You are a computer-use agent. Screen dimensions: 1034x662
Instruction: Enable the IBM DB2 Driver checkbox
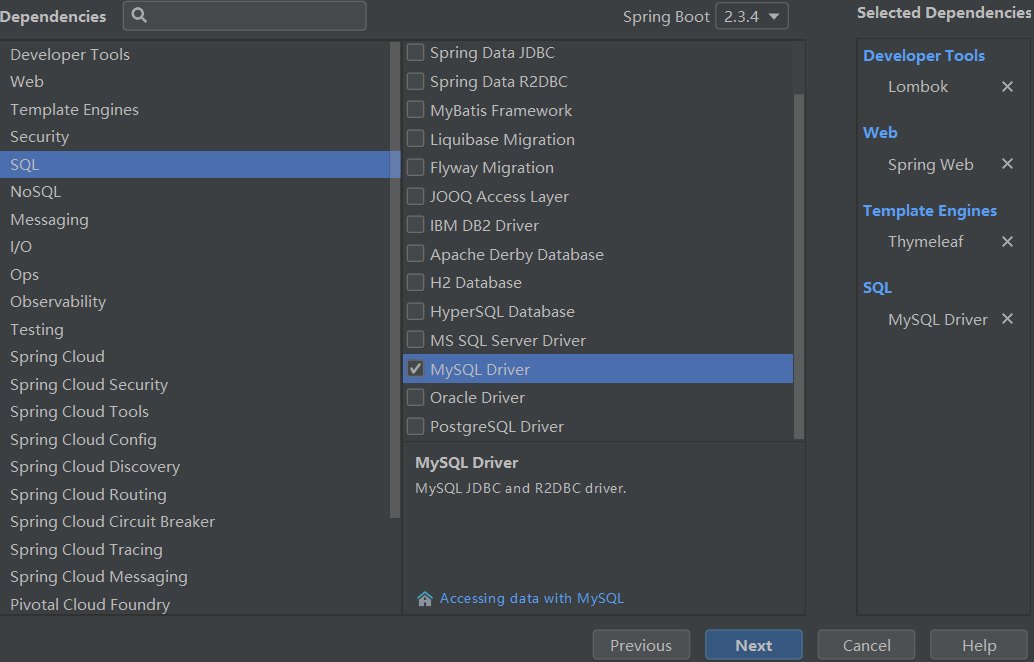(415, 225)
